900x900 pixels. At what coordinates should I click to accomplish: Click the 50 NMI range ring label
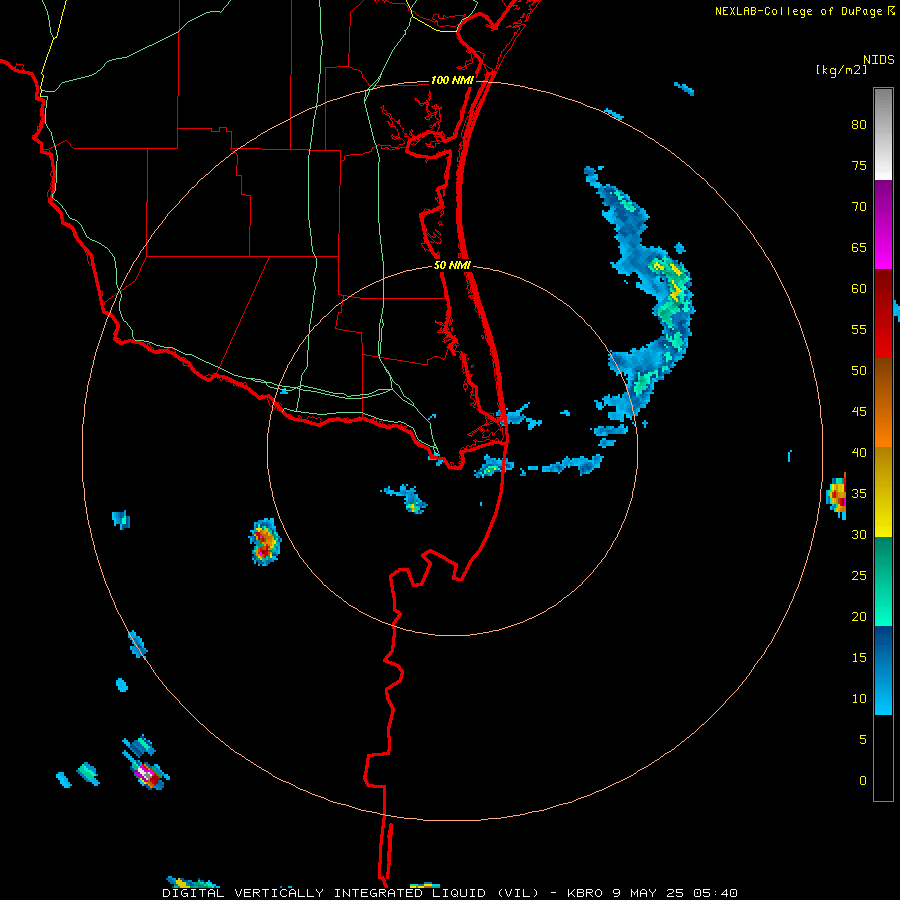pos(452,265)
